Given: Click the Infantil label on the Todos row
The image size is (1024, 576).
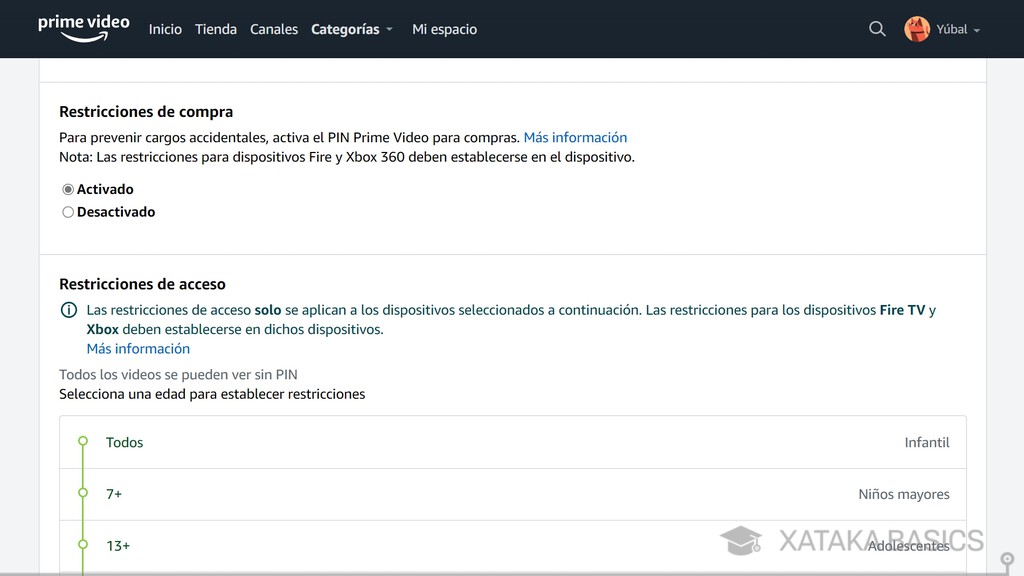Looking at the screenshot, I should (927, 442).
